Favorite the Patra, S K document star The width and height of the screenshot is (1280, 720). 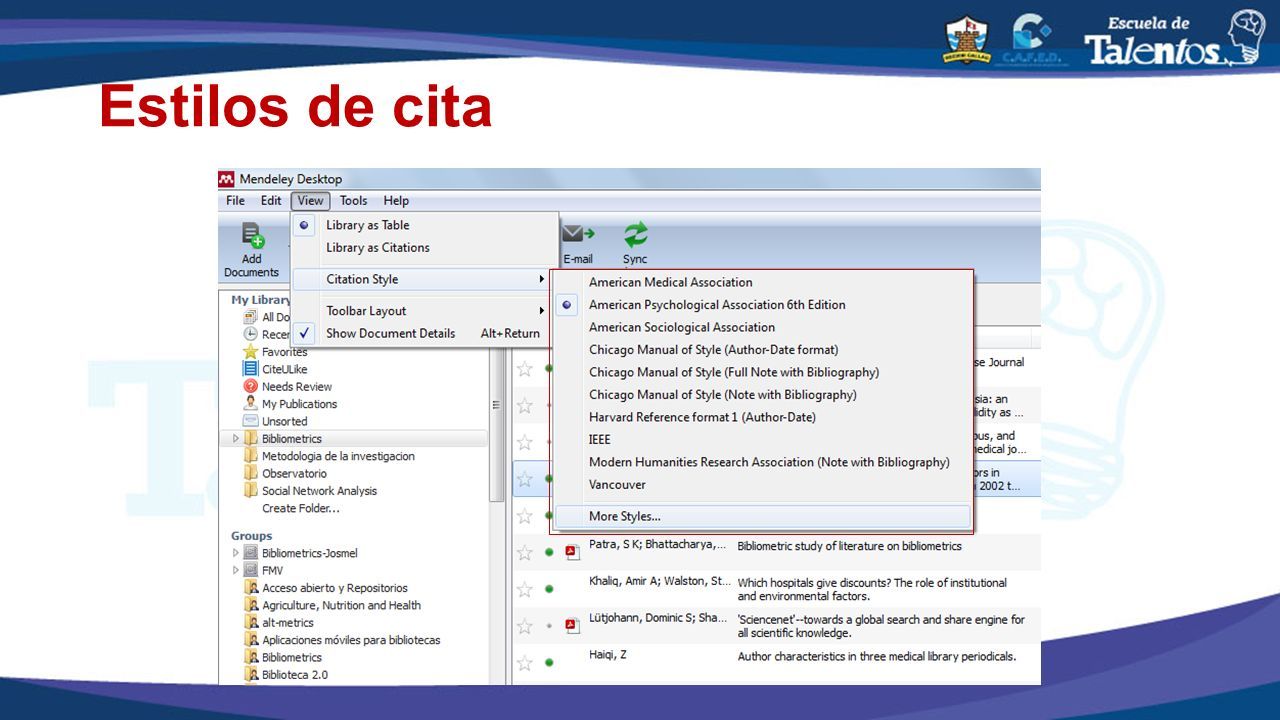(525, 552)
